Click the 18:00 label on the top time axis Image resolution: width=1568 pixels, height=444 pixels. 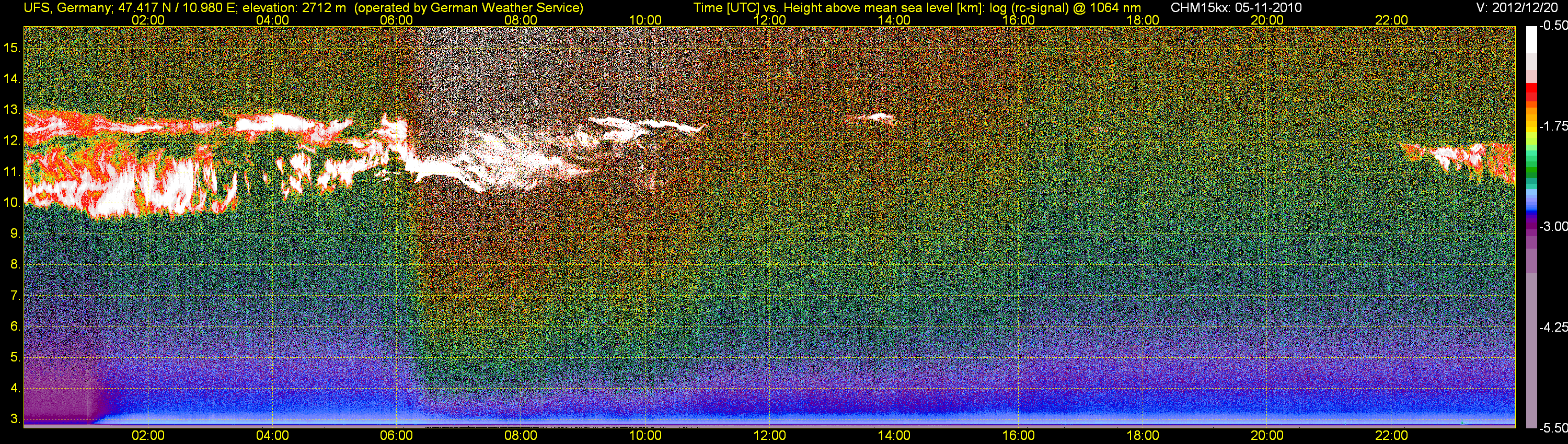(1143, 20)
